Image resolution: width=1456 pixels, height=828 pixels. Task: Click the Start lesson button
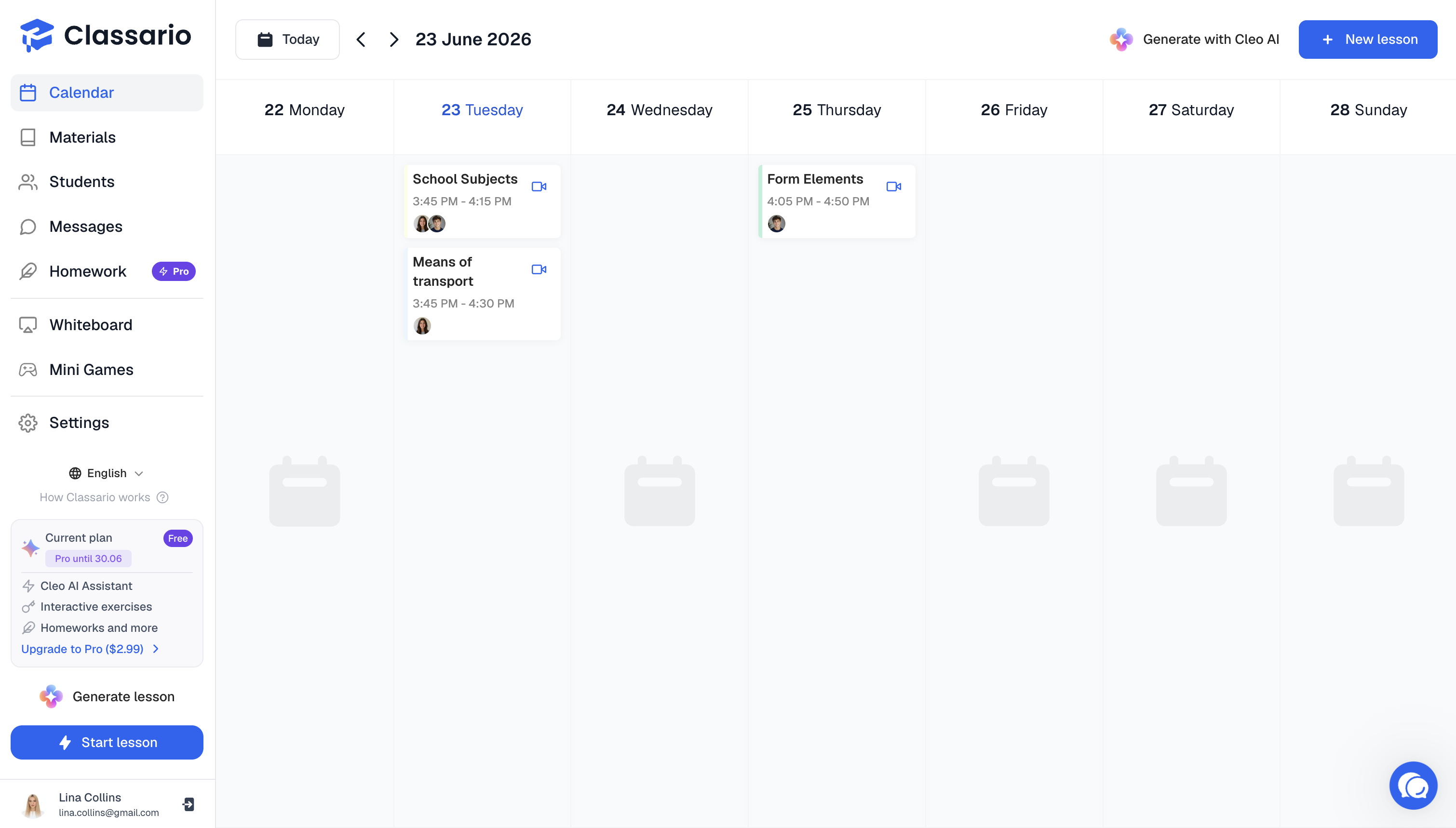[107, 742]
